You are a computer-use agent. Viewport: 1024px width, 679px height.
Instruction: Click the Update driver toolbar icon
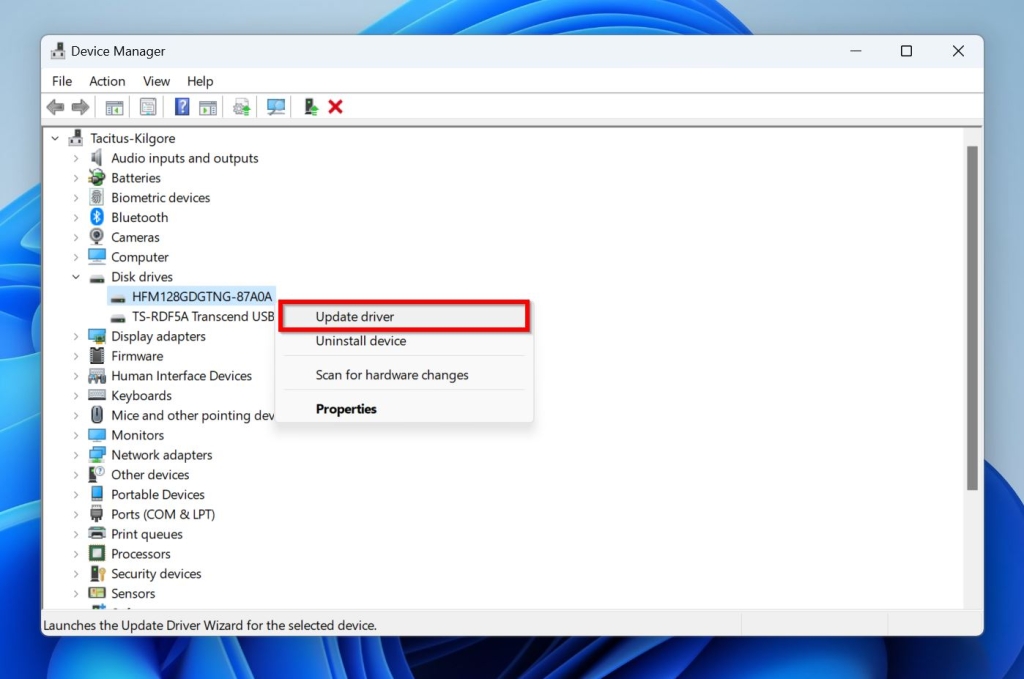tap(241, 107)
